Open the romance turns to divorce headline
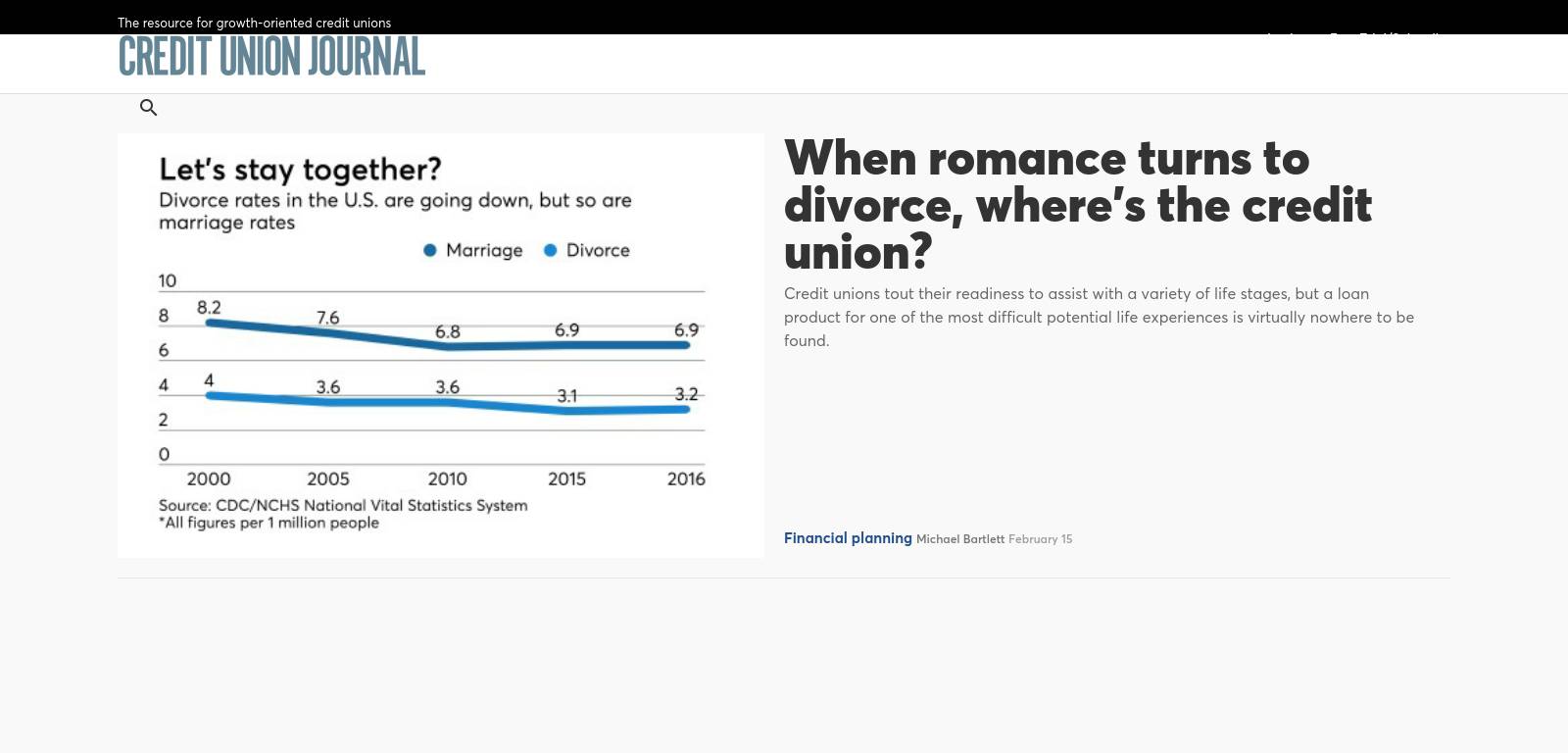The image size is (1568, 753). click(x=1077, y=205)
